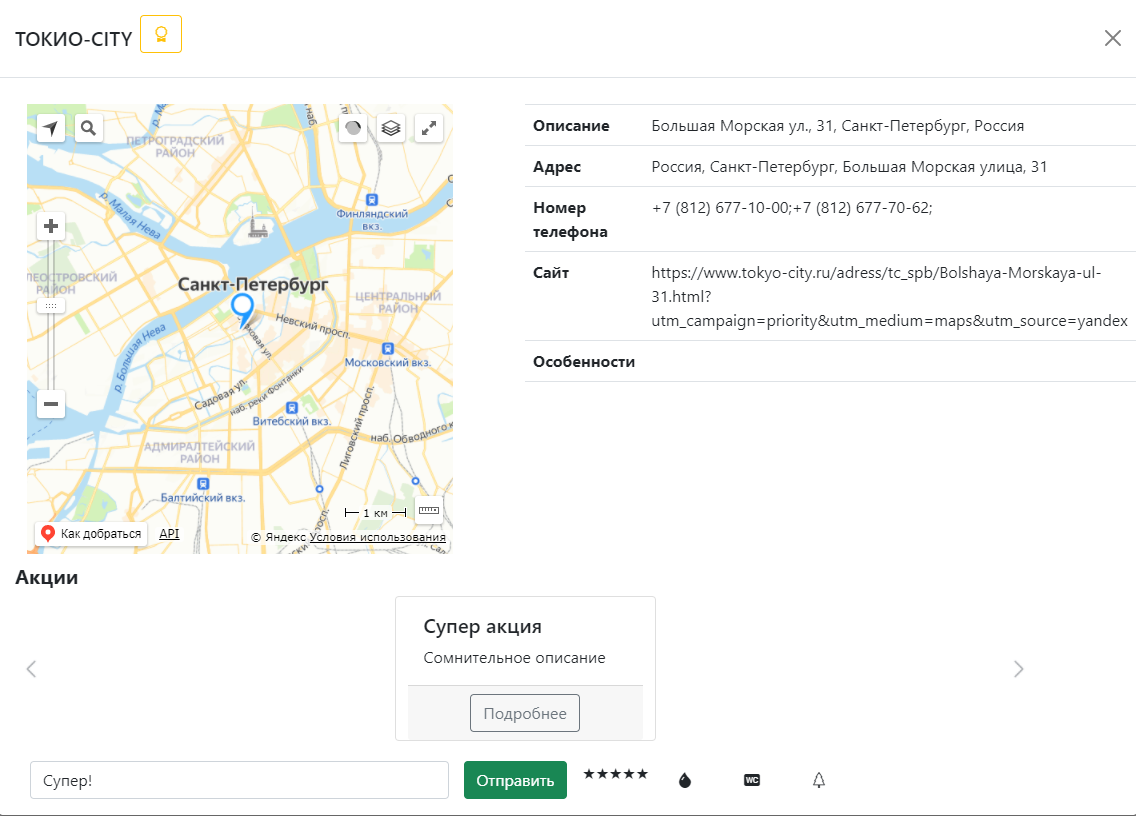Click the Описание value text
The width and height of the screenshot is (1136, 816).
(838, 126)
